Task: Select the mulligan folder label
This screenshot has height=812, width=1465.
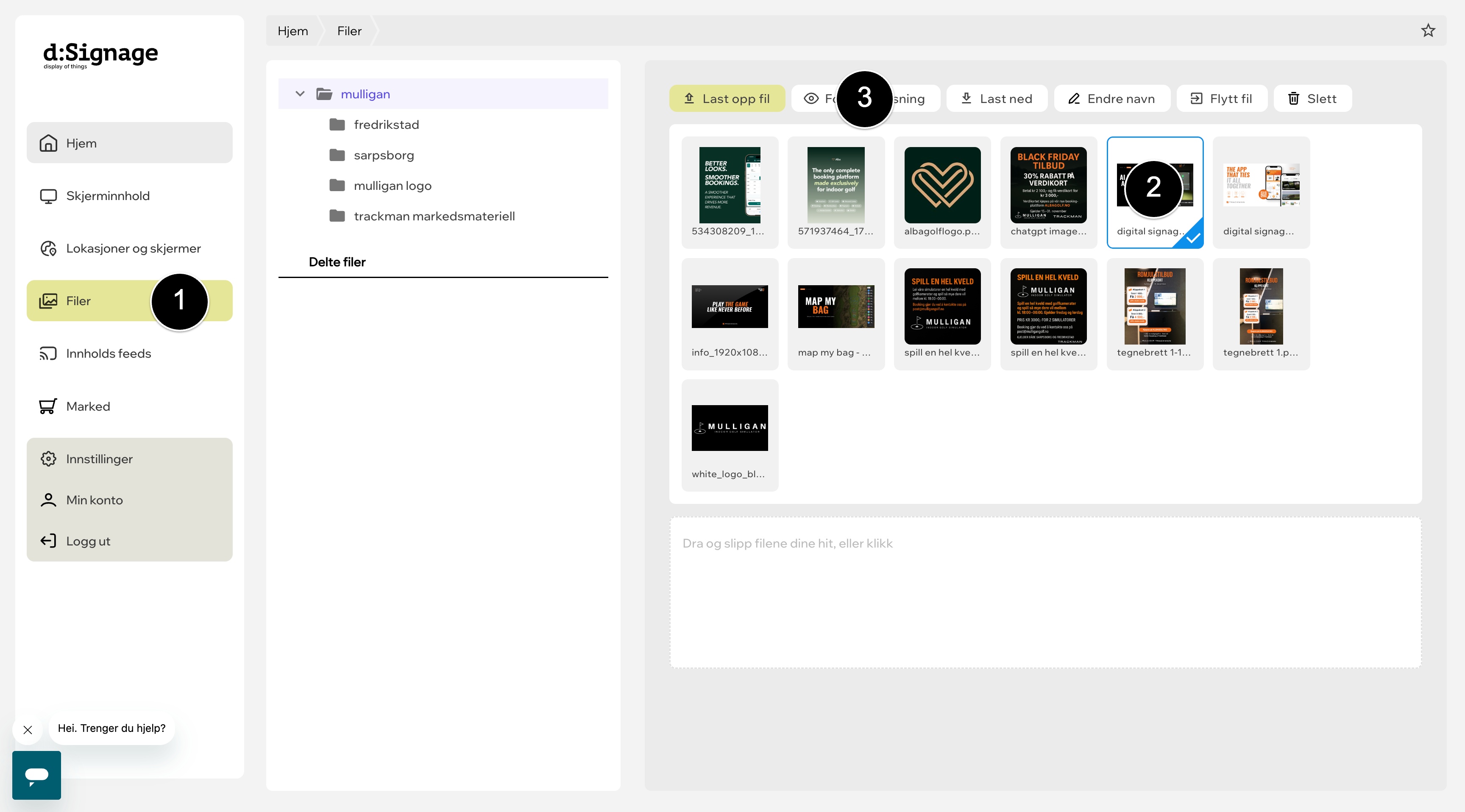Action: 365,94
